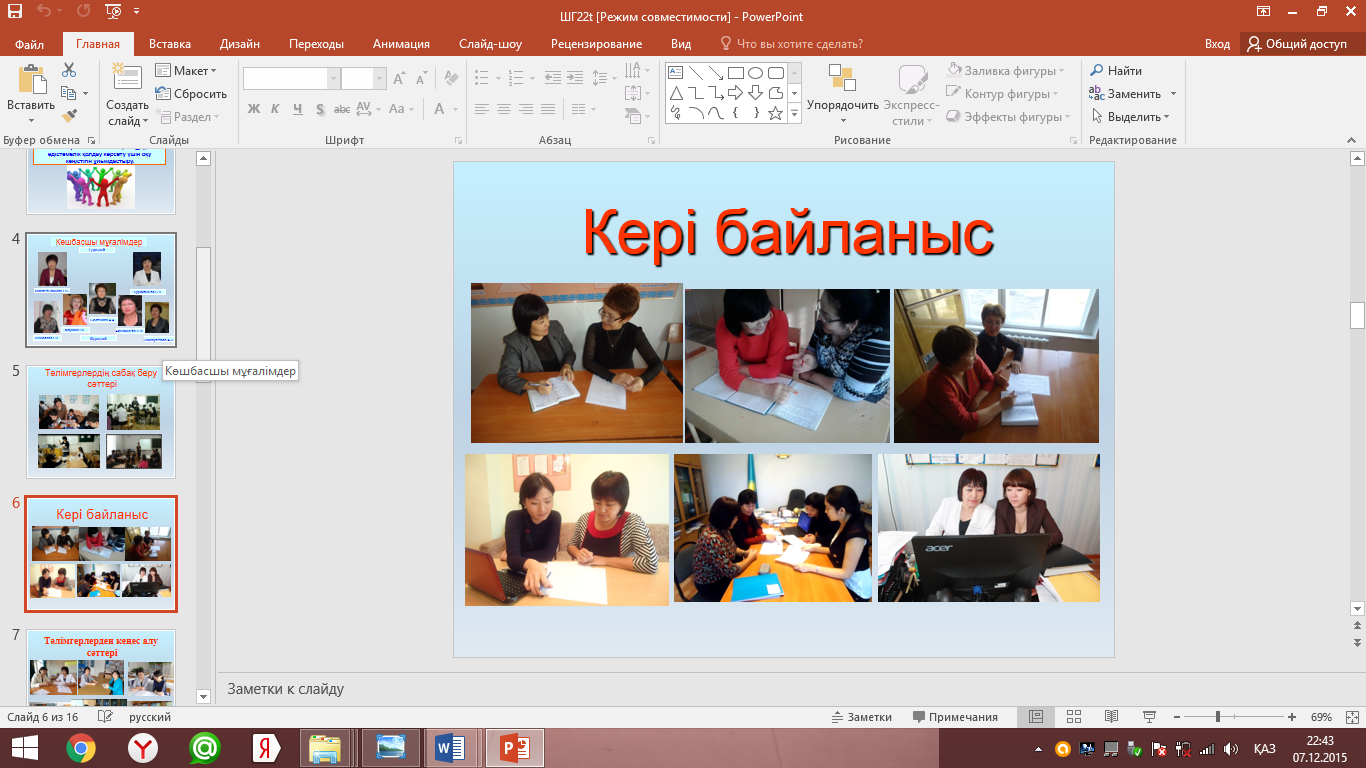Click the Примечания comments button

click(x=955, y=717)
